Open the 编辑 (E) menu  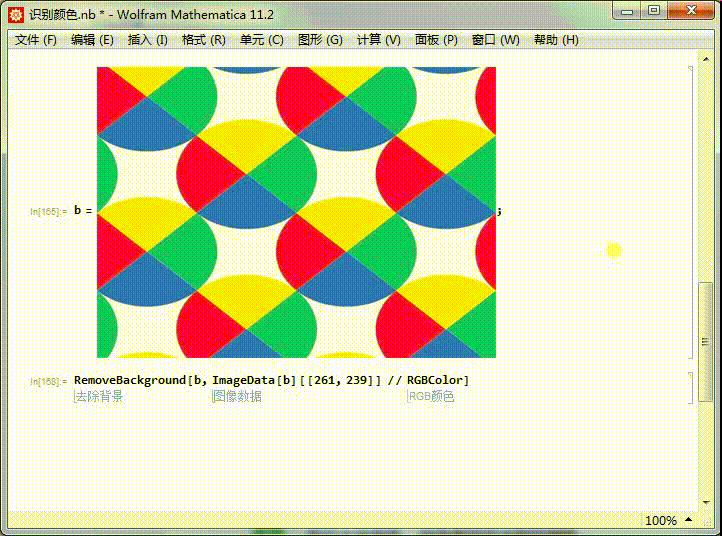tap(92, 40)
